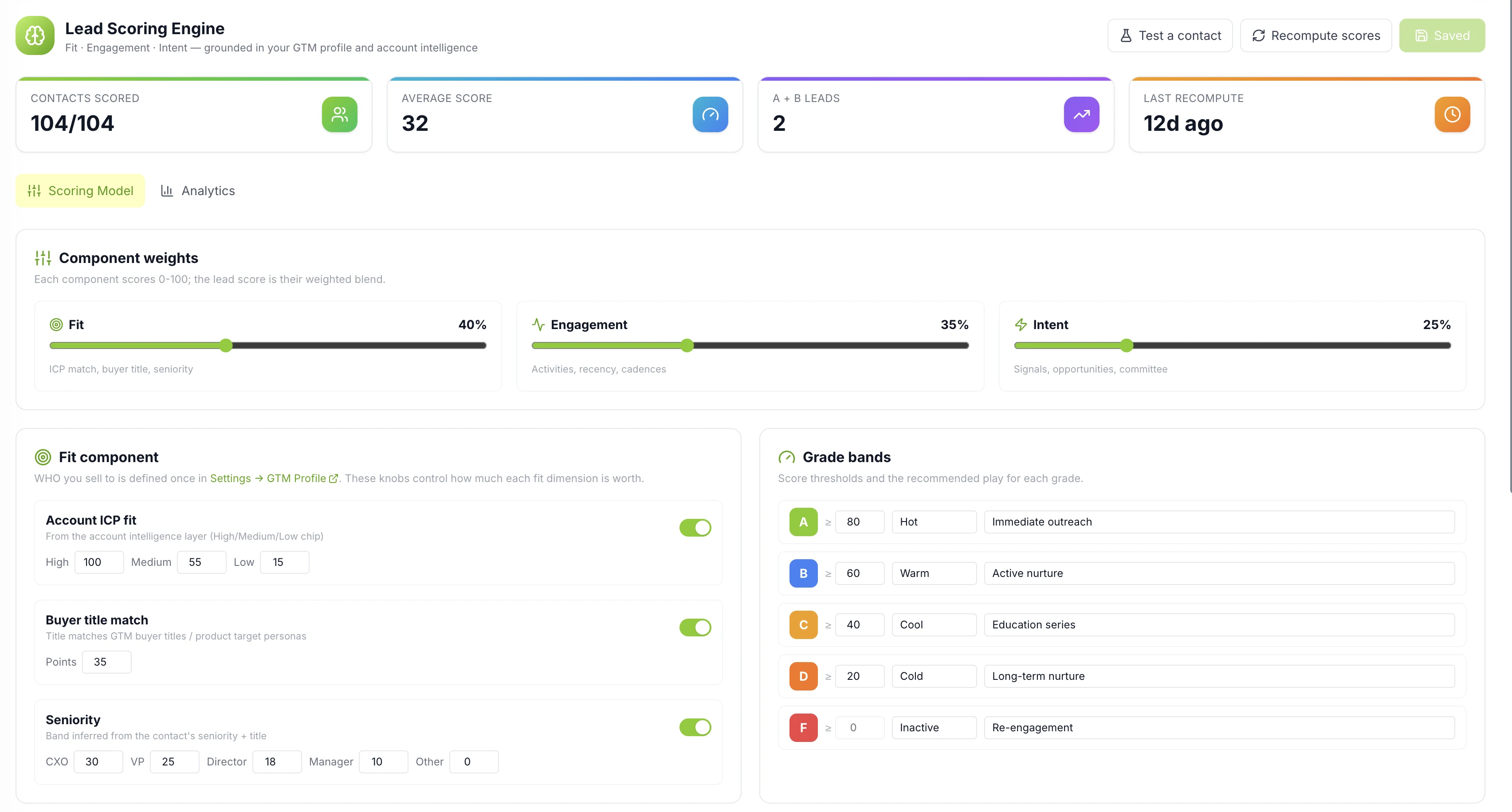Open the Settings → GTM Profile link
The height and width of the screenshot is (812, 1512).
pos(274,478)
